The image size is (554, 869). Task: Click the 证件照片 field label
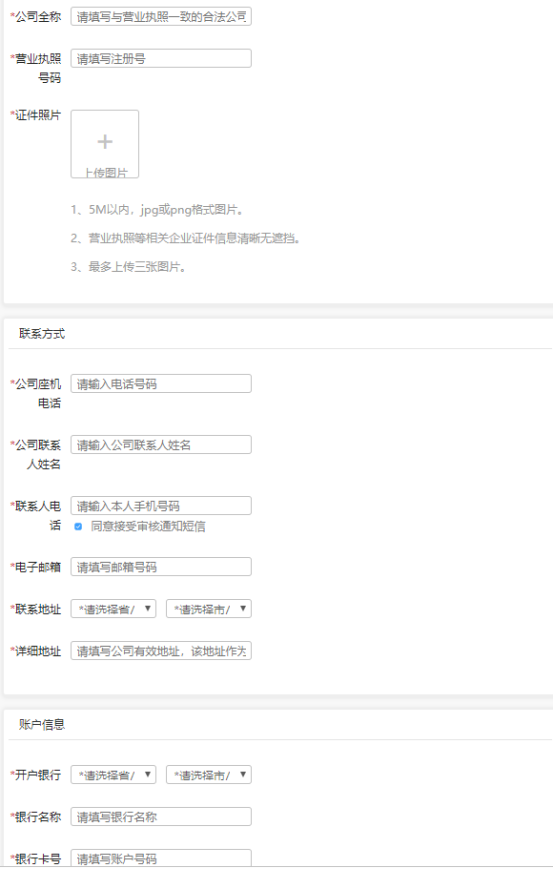(36, 115)
